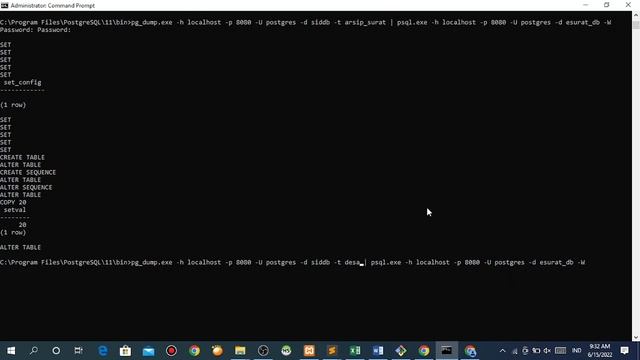The width and height of the screenshot is (640, 360).
Task: Click 'ALTER SEQUENCE' output line
Action: (26, 187)
